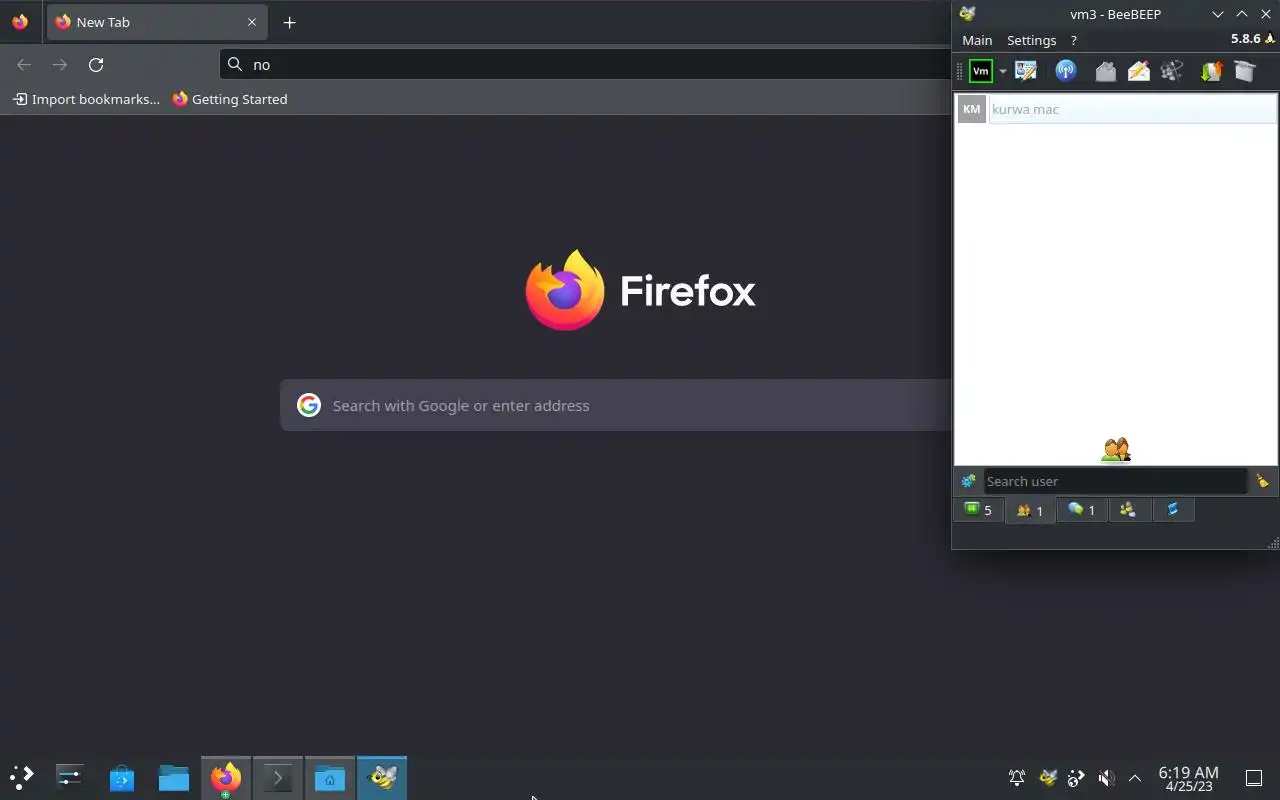This screenshot has height=800, width=1280.
Task: Close the New Tab tab in Firefox
Action: [x=252, y=22]
